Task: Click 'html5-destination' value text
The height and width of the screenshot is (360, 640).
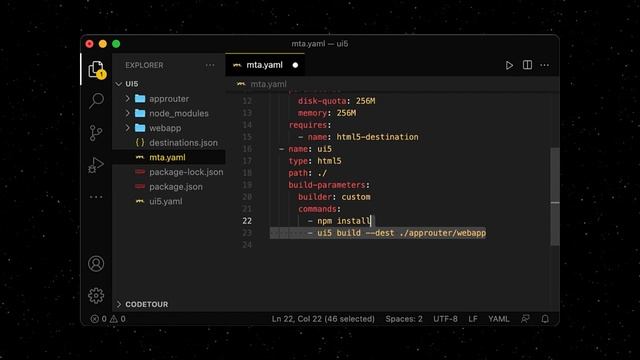Action: point(378,137)
